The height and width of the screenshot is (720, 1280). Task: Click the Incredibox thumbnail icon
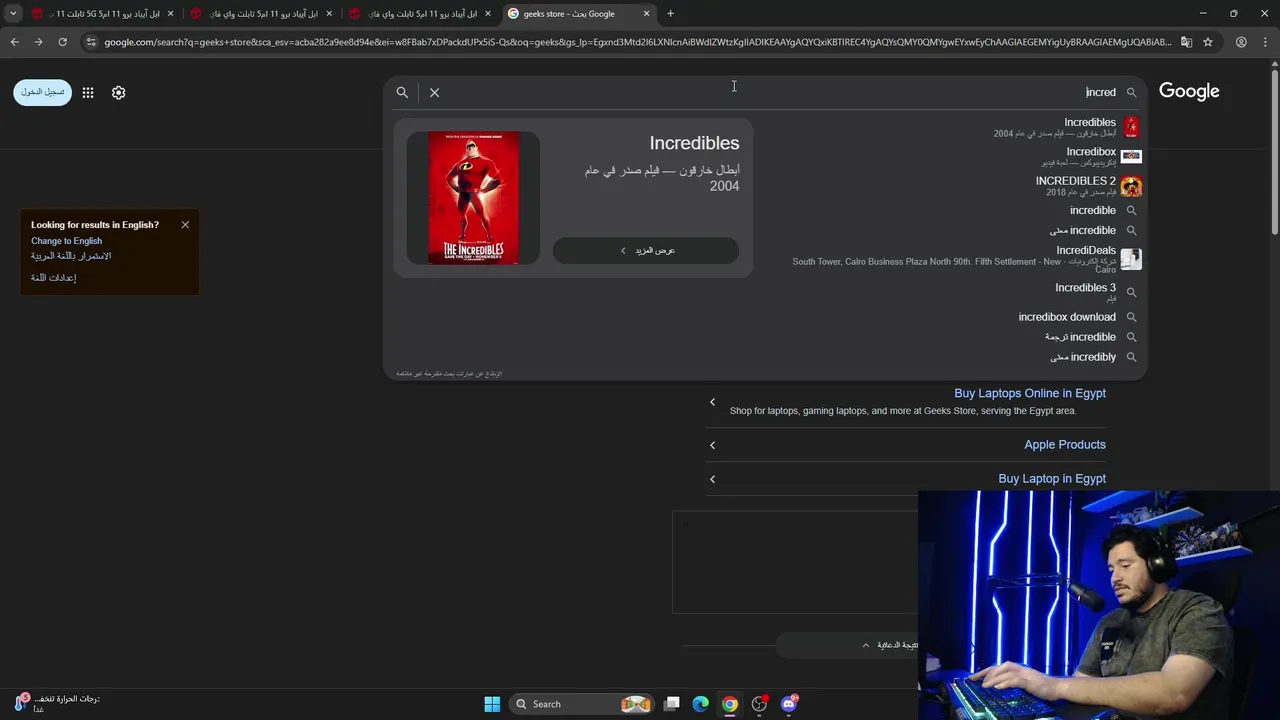click(1131, 156)
